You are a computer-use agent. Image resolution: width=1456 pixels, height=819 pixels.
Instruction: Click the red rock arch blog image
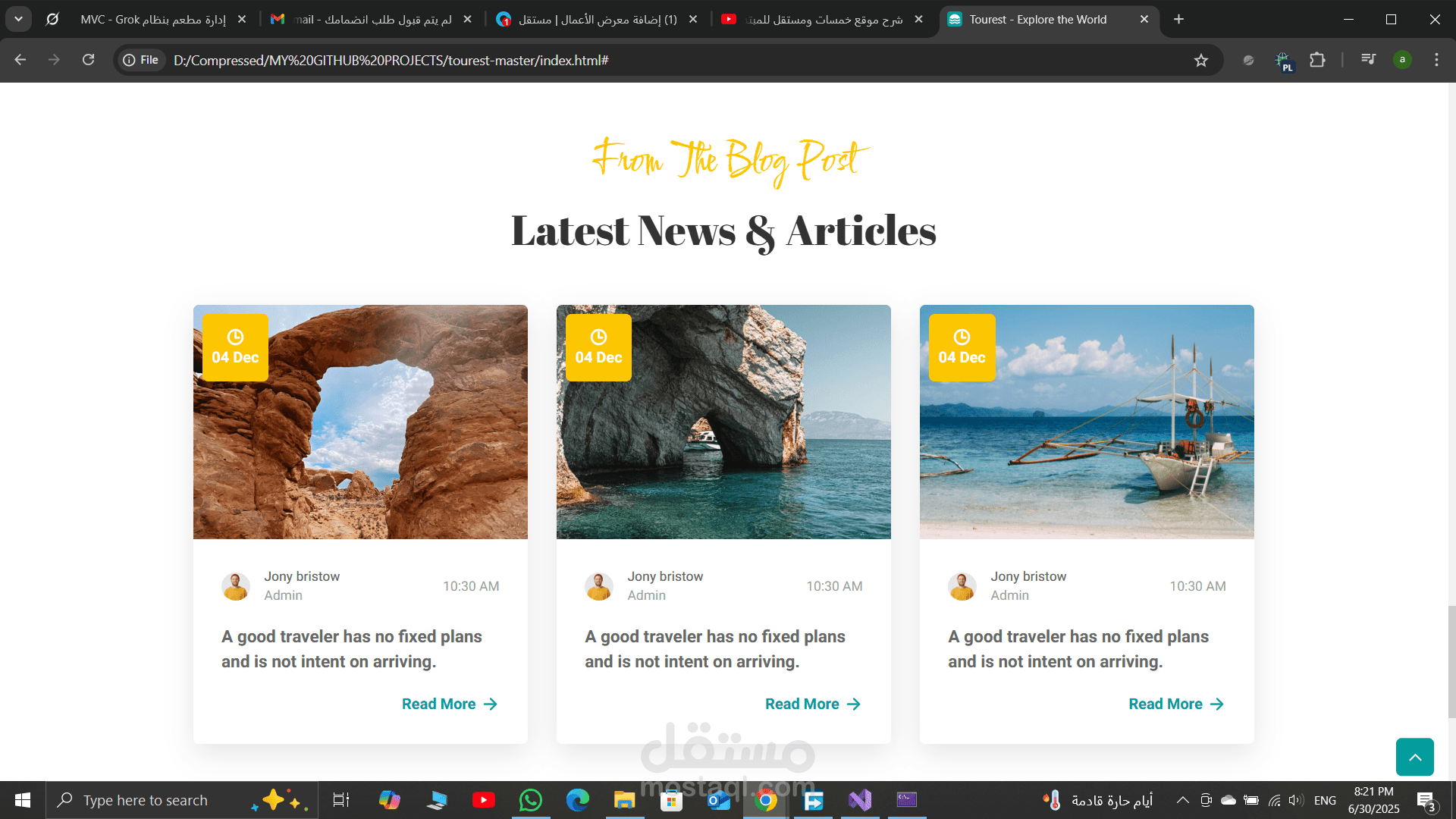360,422
